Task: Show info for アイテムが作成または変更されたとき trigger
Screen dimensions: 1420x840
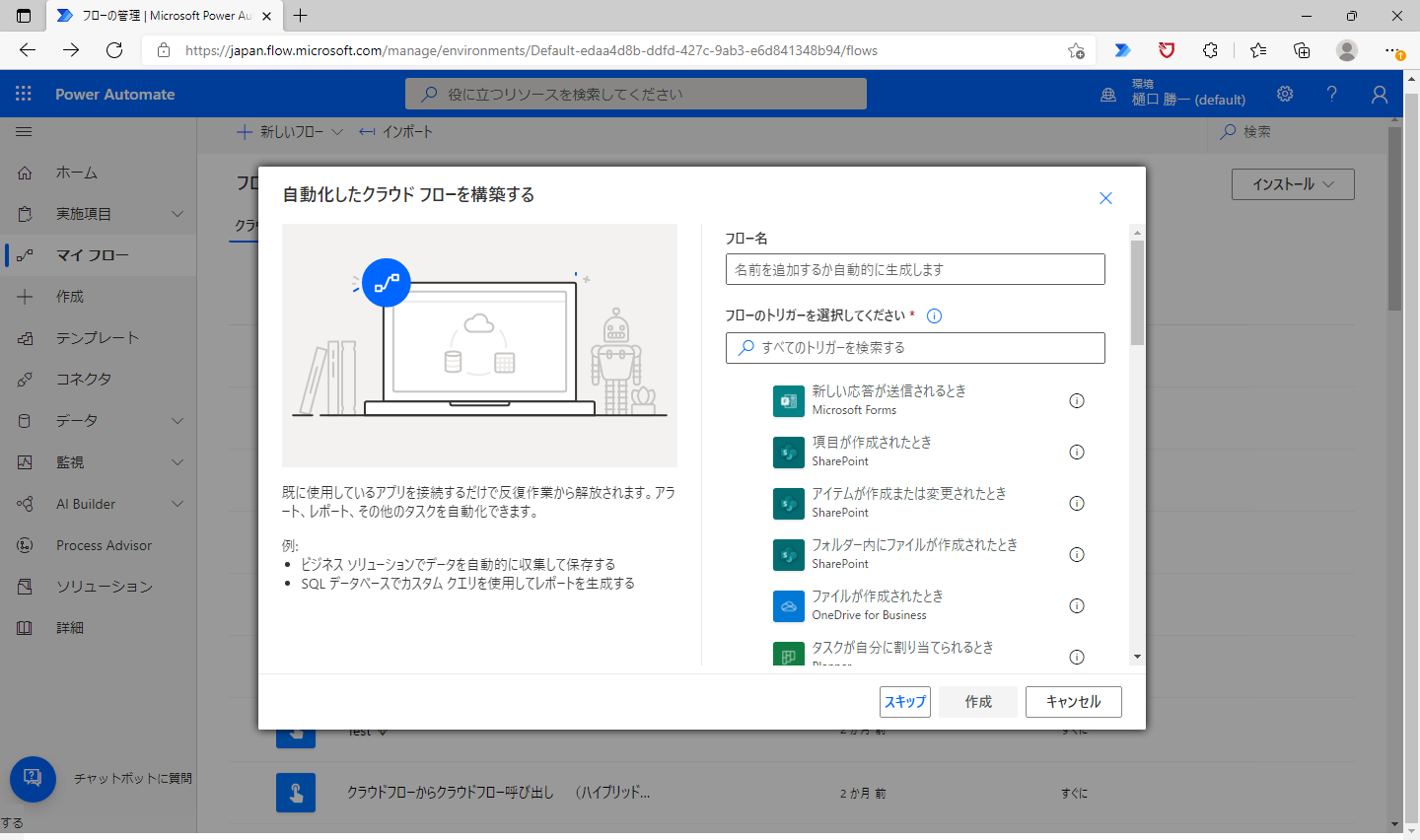Action: (1077, 503)
